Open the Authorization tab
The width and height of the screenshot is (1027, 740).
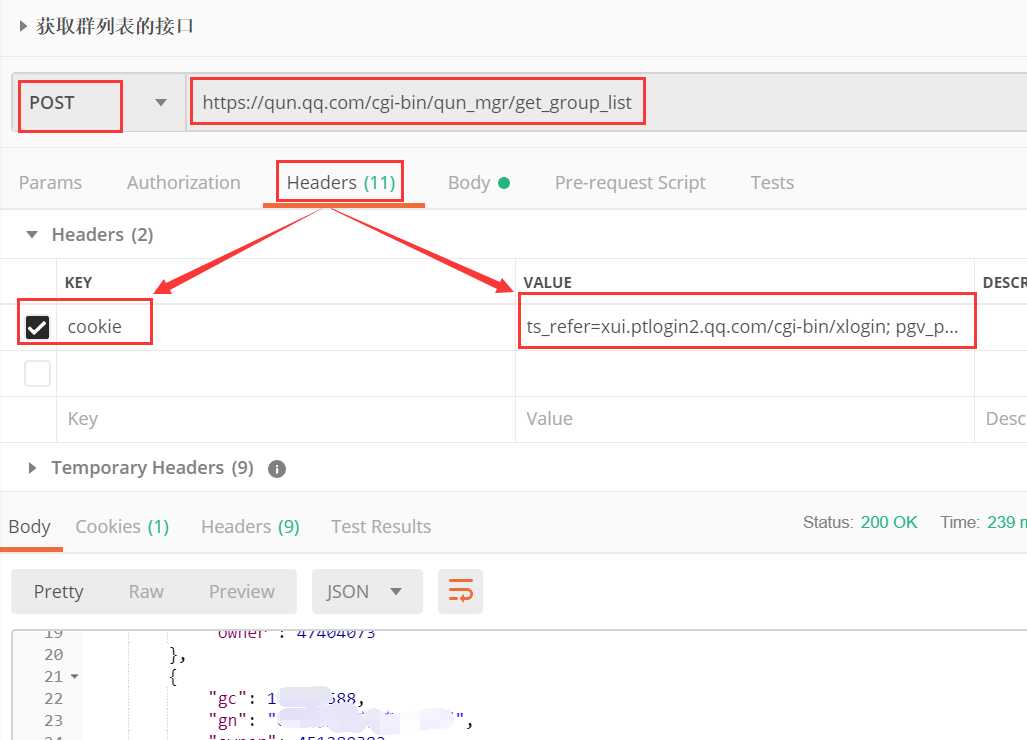coord(183,183)
